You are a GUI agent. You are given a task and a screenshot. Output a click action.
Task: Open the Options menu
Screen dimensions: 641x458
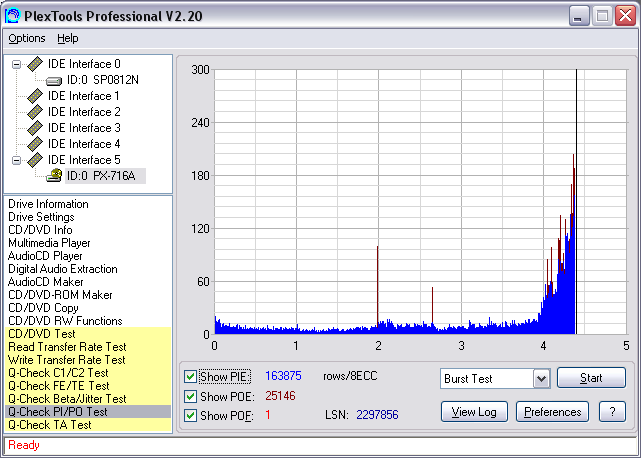tap(27, 38)
